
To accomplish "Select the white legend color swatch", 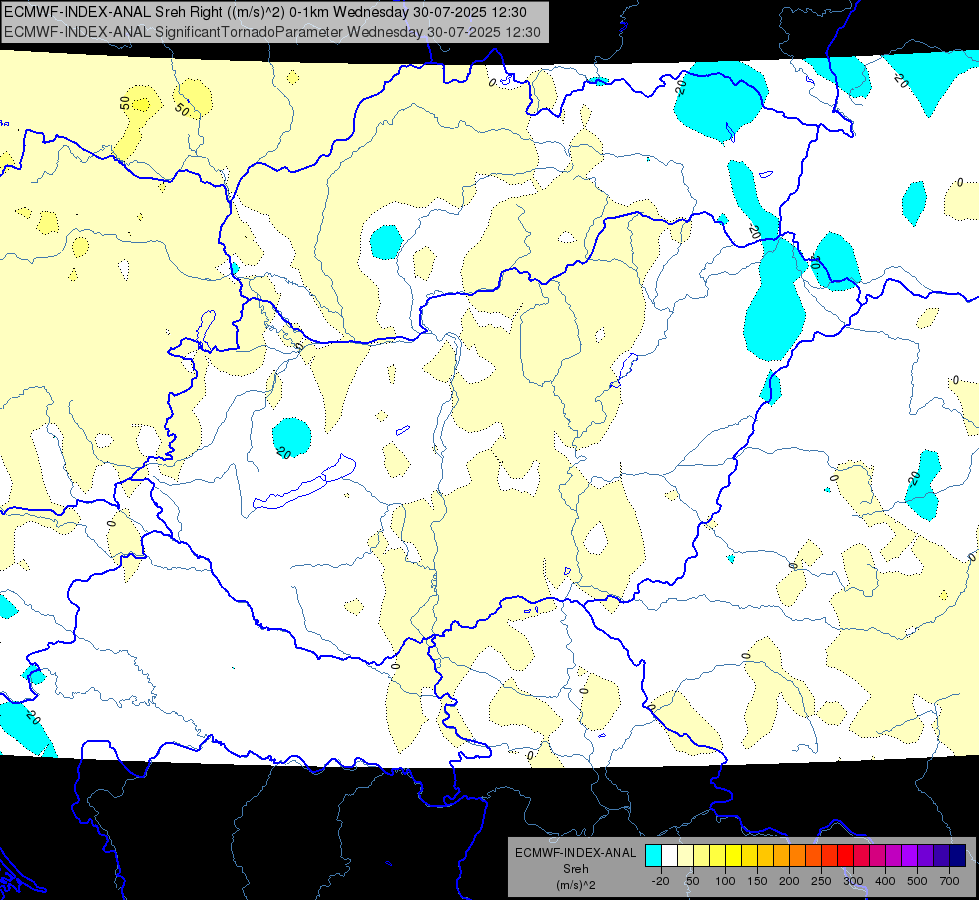I will click(669, 856).
